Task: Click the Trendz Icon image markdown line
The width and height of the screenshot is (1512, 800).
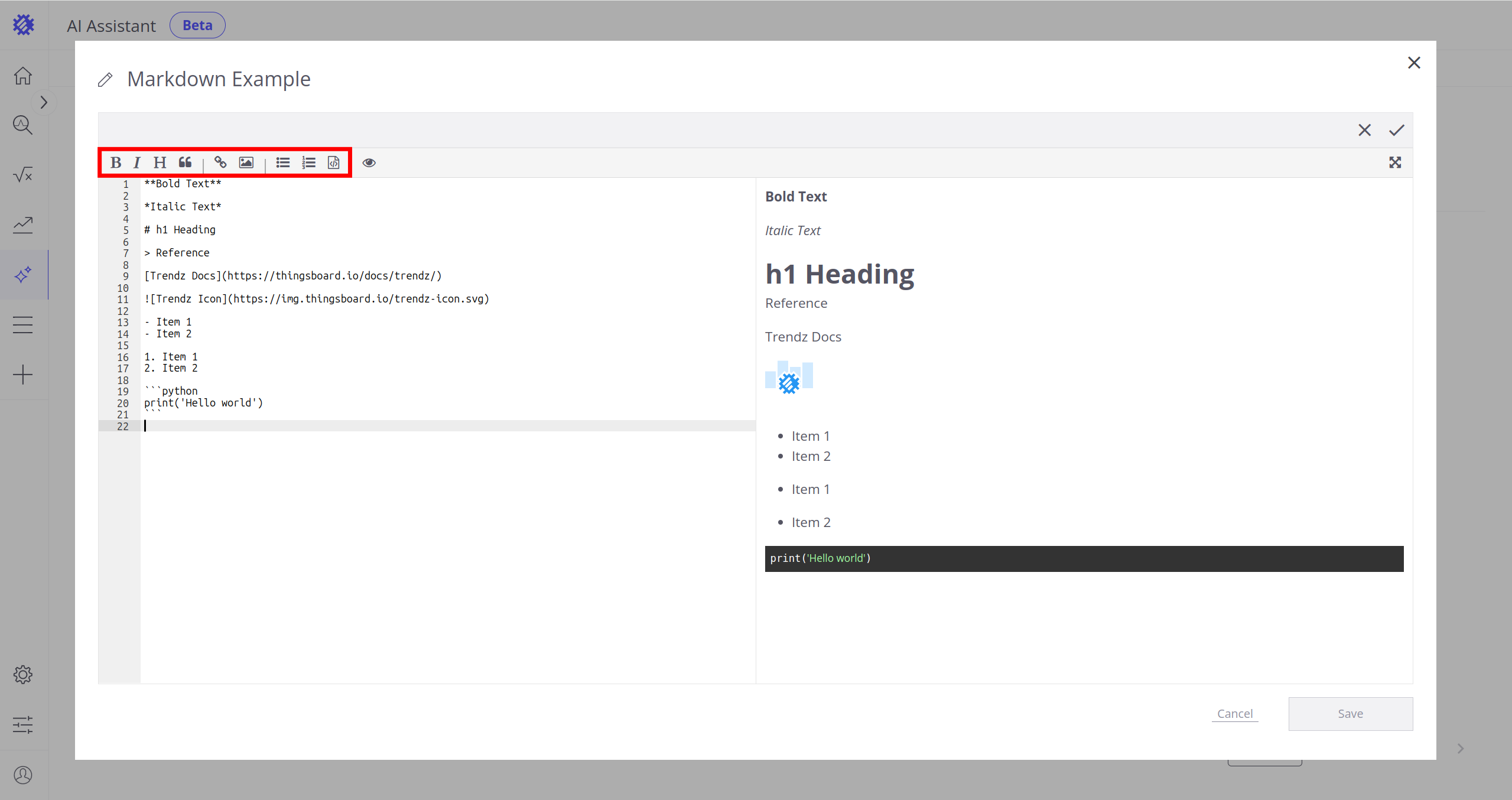Action: [317, 299]
